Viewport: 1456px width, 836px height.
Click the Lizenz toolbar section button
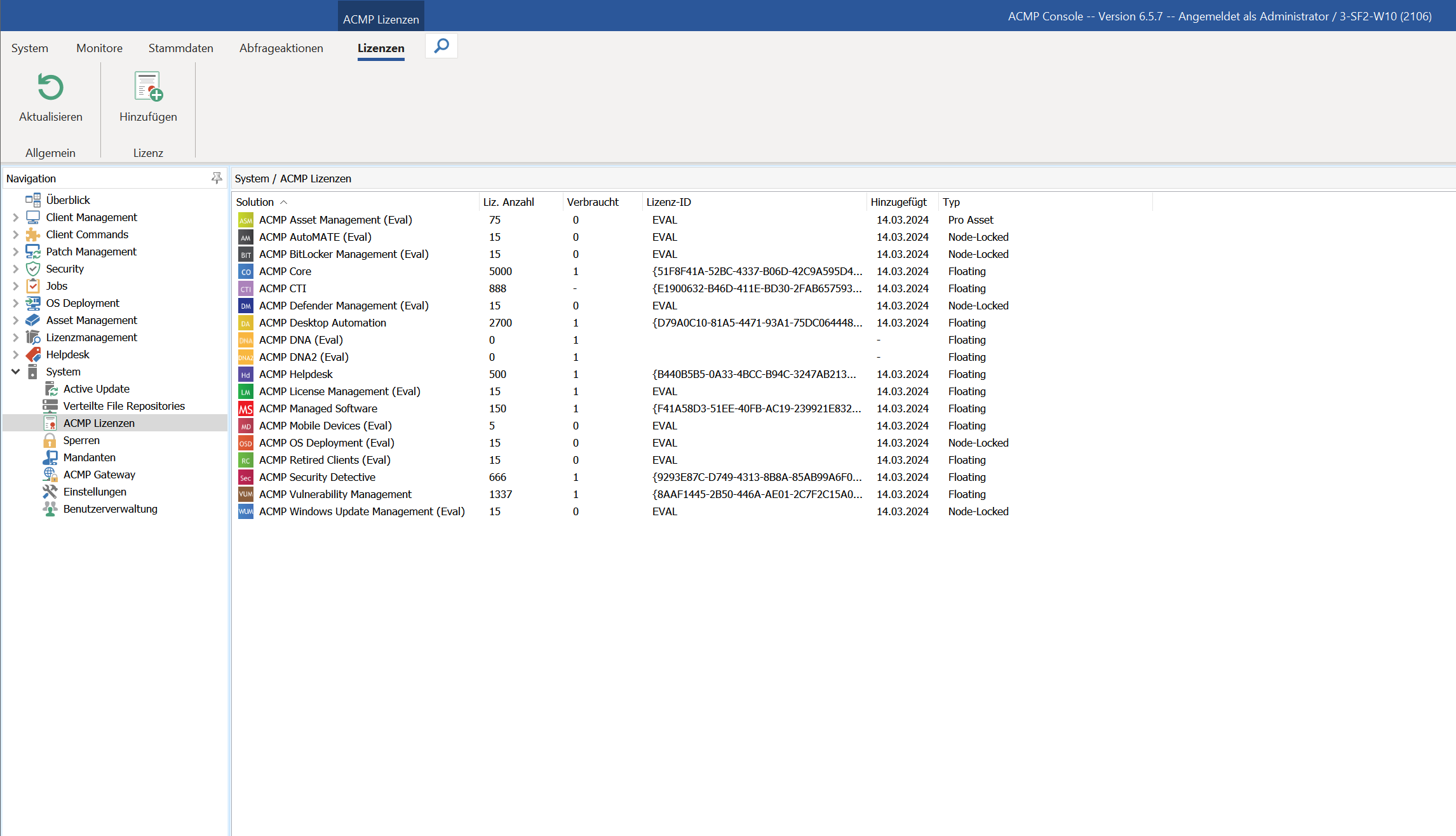[x=148, y=152]
